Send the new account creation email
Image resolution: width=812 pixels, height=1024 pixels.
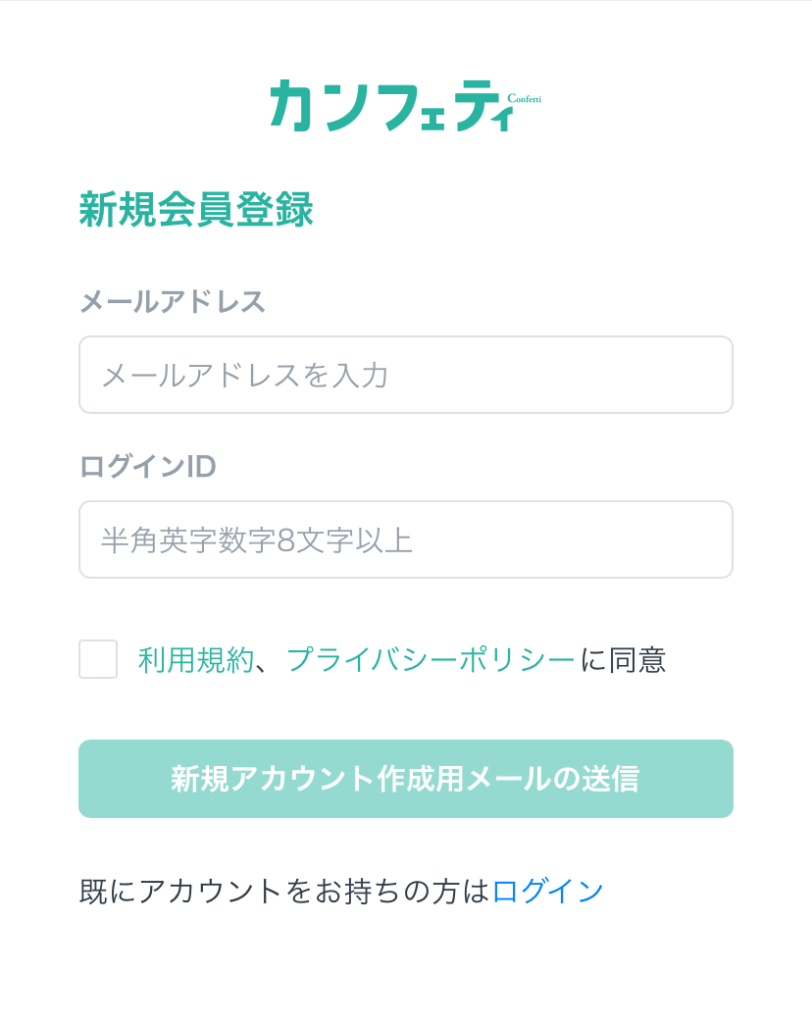pyautogui.click(x=405, y=779)
